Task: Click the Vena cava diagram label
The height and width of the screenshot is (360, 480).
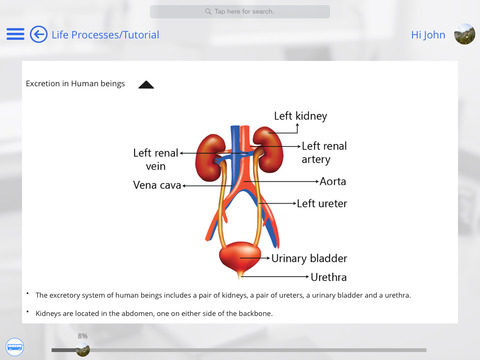Action: coord(157,185)
